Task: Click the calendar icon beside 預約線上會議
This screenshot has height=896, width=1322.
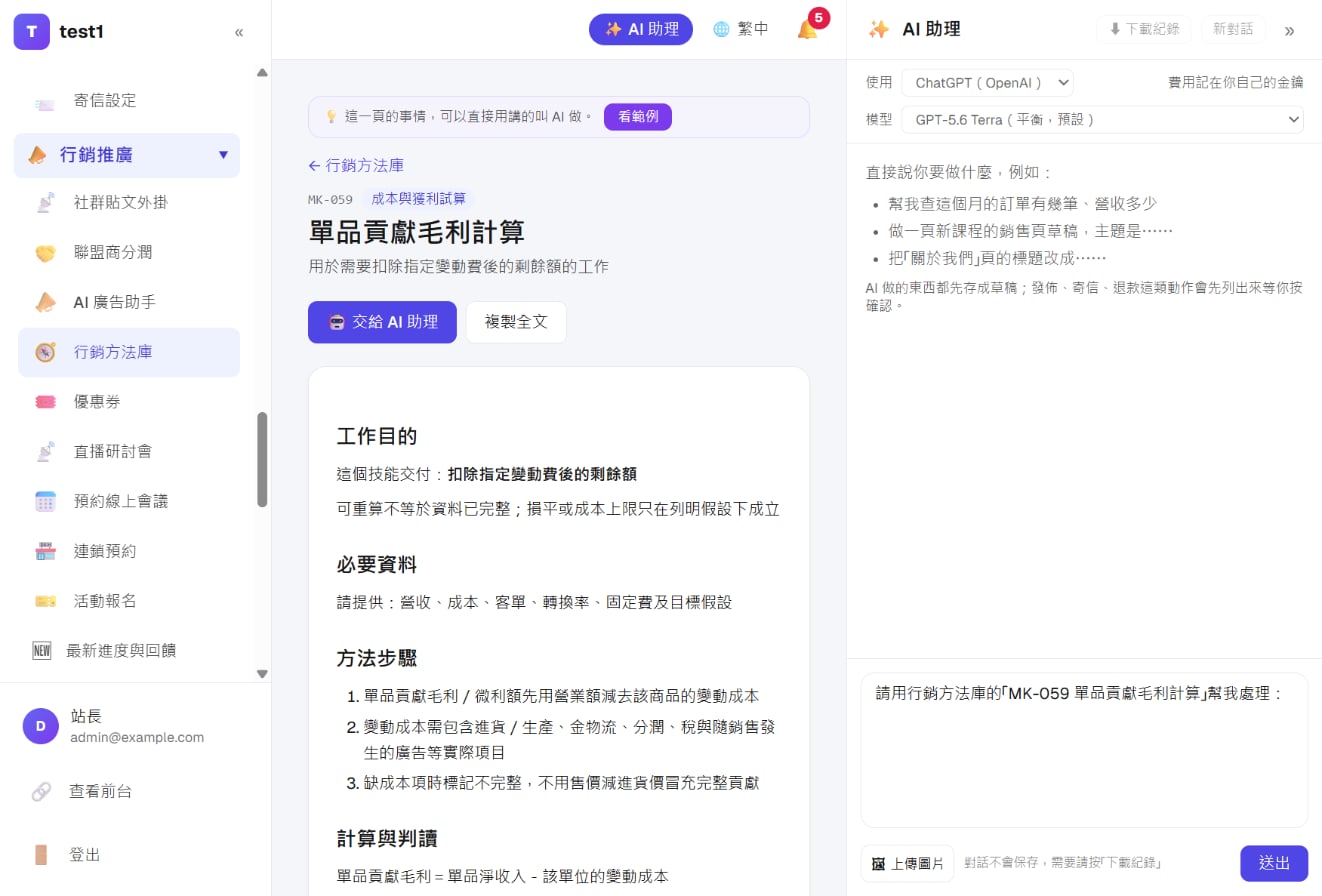Action: click(x=45, y=502)
